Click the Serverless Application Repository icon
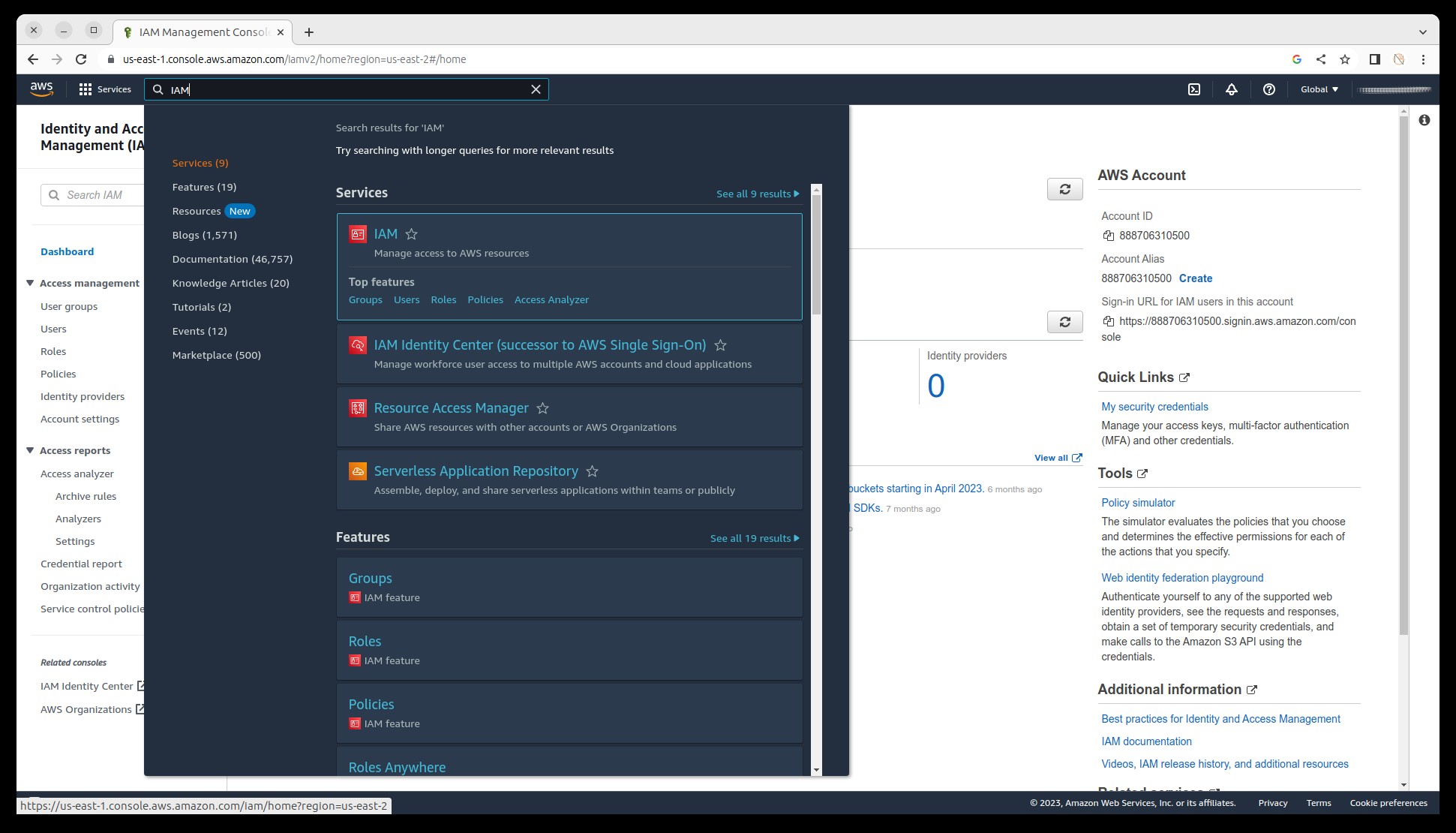 pos(358,471)
